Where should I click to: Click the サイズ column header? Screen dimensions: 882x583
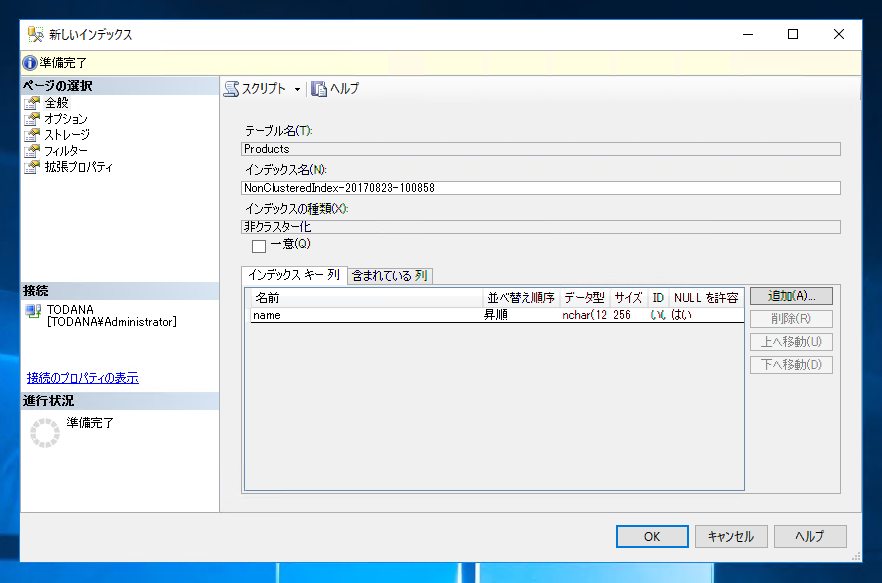pos(628,298)
